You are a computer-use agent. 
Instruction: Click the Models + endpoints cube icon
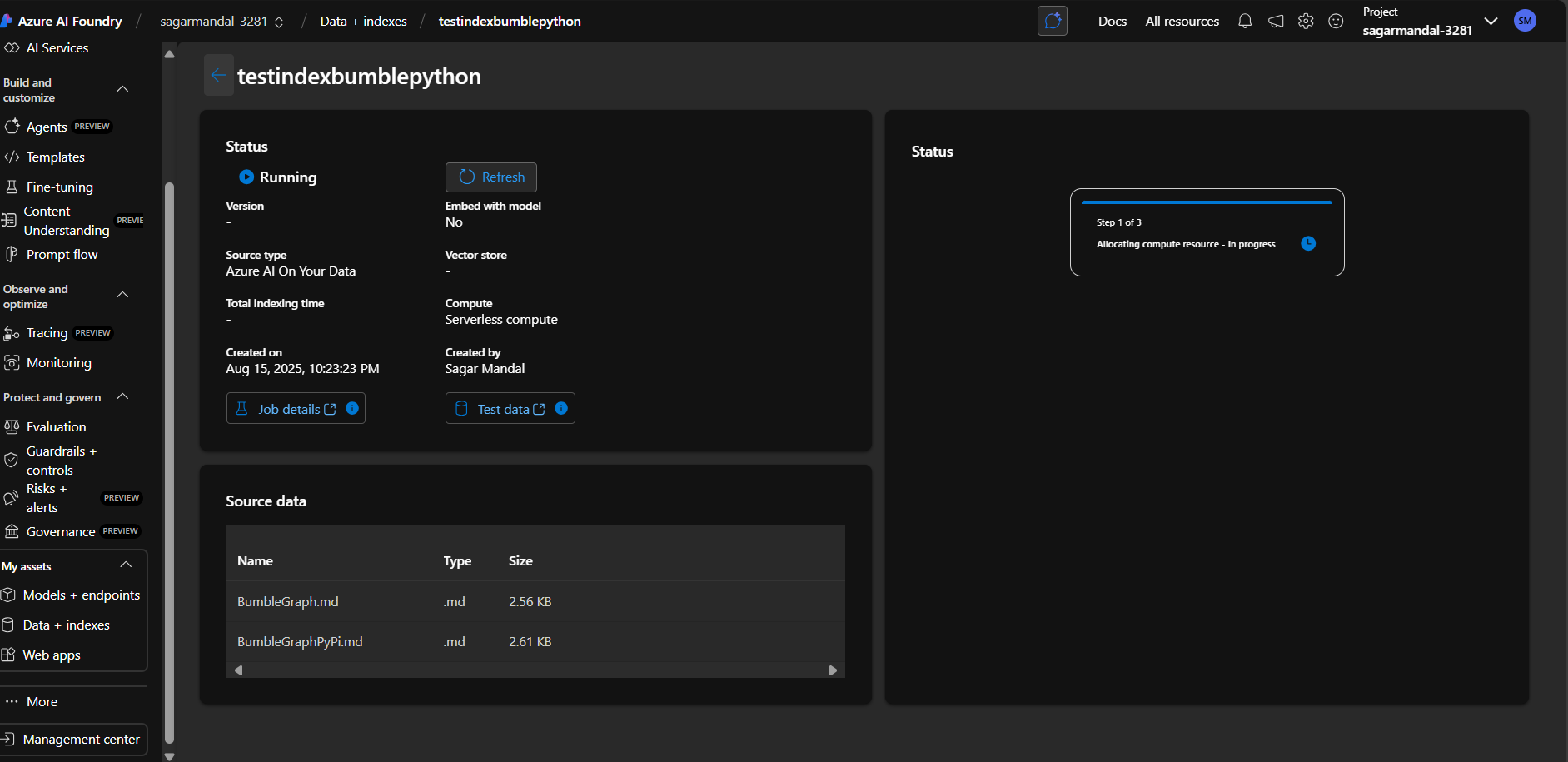8,595
